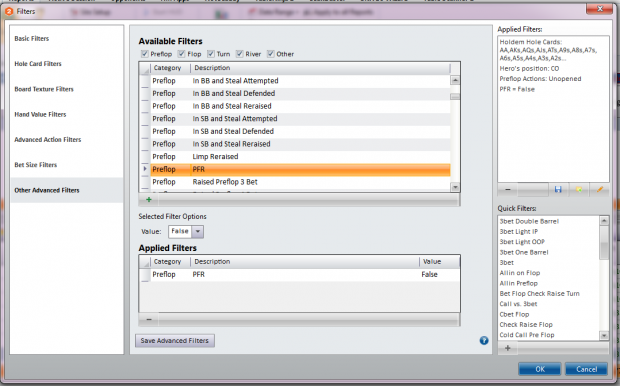
Task: Click the OK button
Action: 540,369
